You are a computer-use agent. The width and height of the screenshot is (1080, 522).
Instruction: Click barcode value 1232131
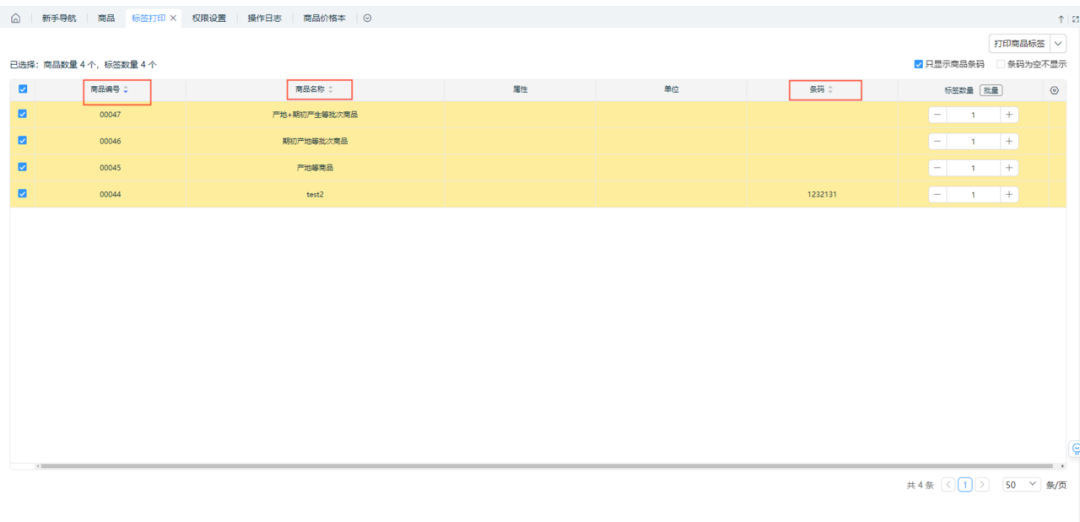822,194
